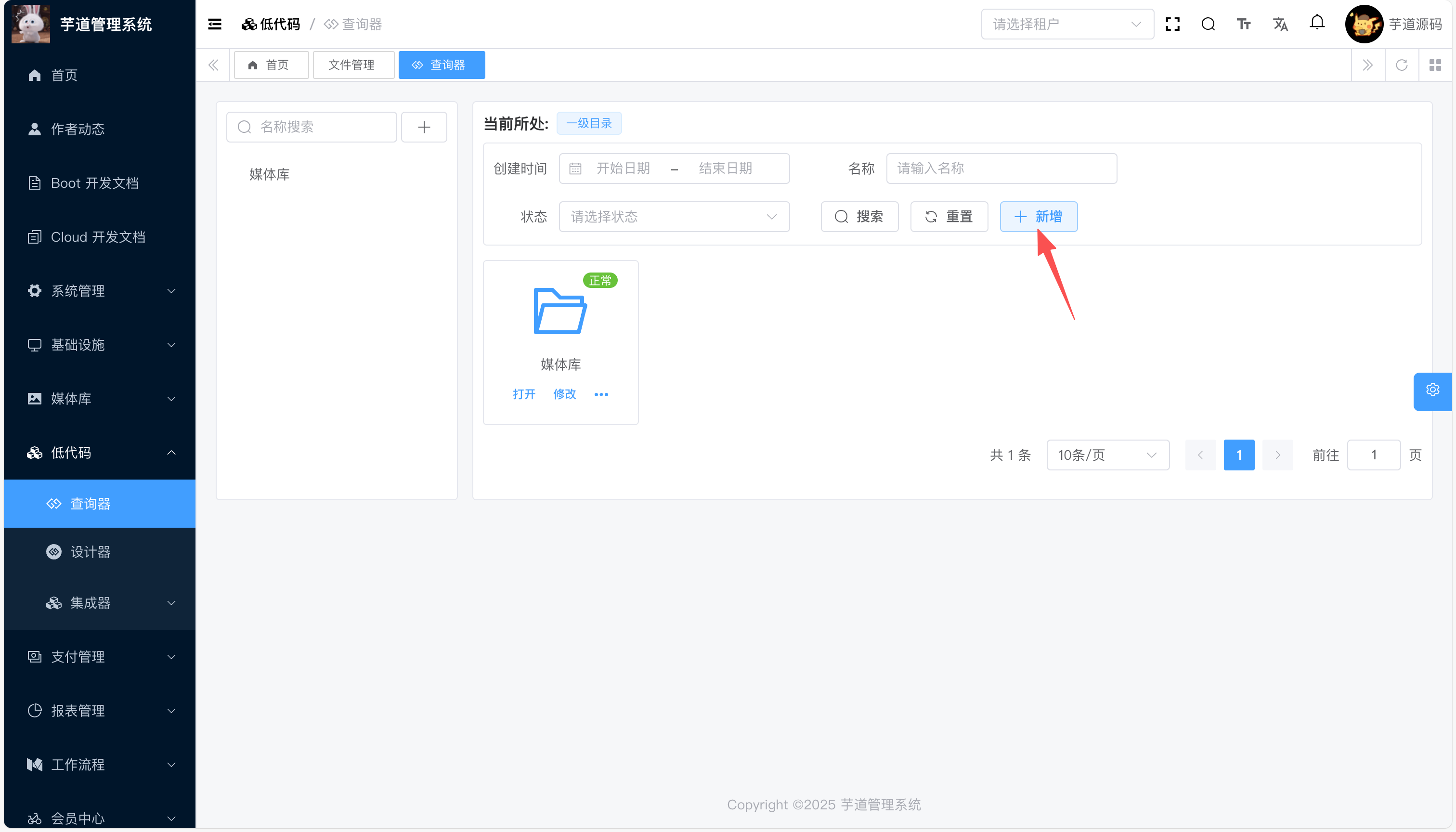This screenshot has width=1456, height=832.
Task: Switch to the 文件管理 tab
Action: point(352,65)
